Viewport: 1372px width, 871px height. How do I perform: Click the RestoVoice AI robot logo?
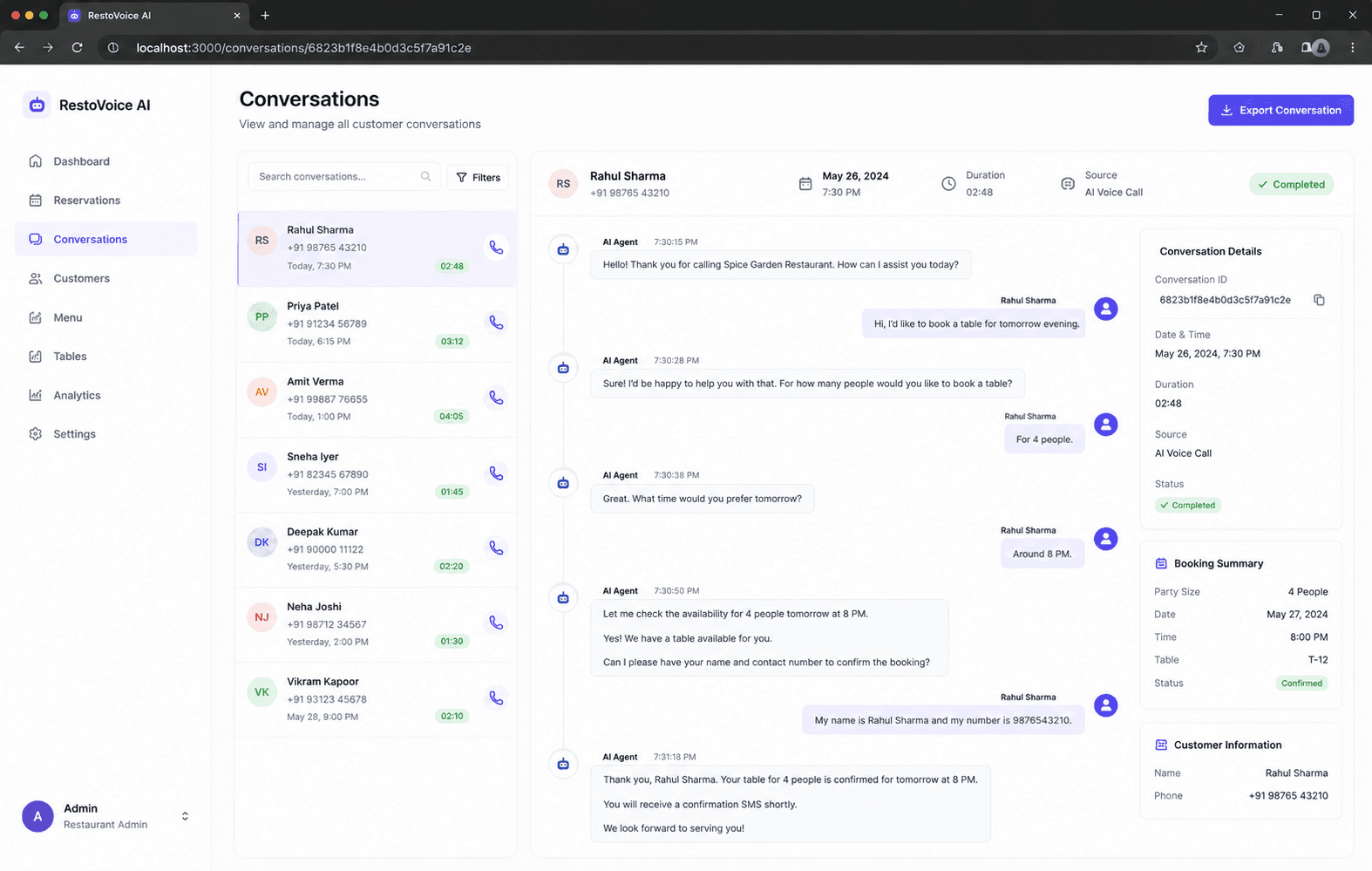click(x=37, y=105)
